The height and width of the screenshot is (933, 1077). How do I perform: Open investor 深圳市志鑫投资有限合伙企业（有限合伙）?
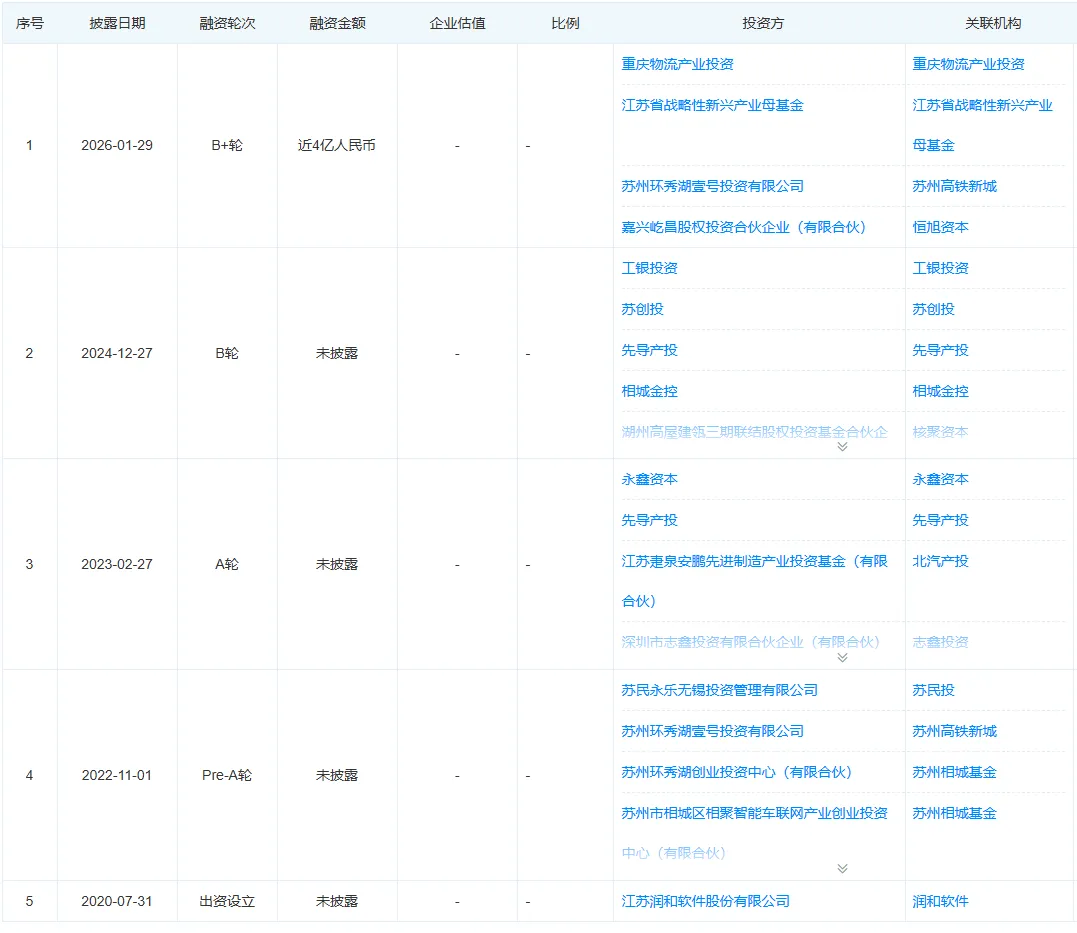[x=751, y=642]
